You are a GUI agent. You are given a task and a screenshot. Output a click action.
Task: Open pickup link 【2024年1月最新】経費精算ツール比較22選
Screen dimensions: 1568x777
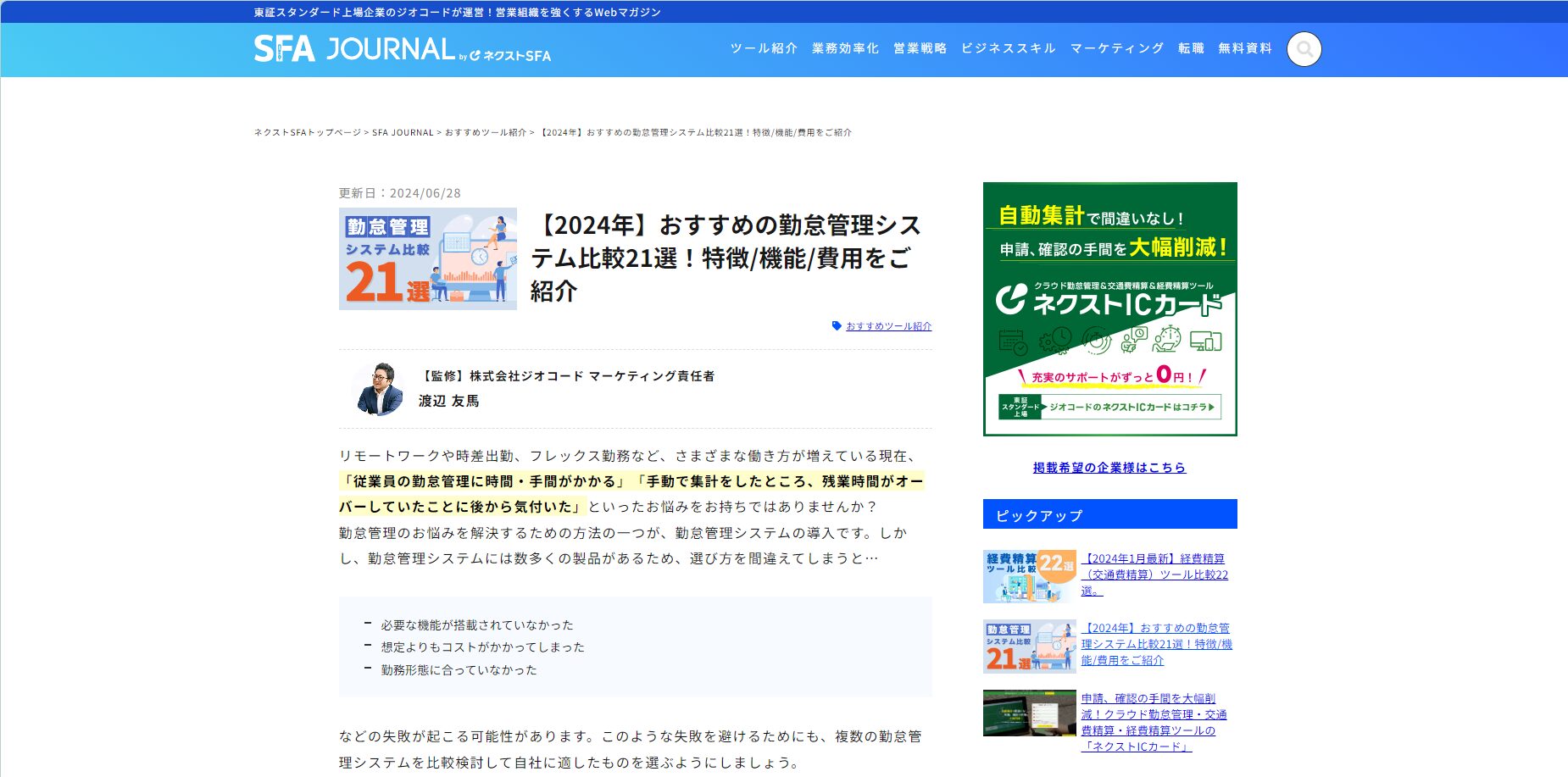[1155, 574]
